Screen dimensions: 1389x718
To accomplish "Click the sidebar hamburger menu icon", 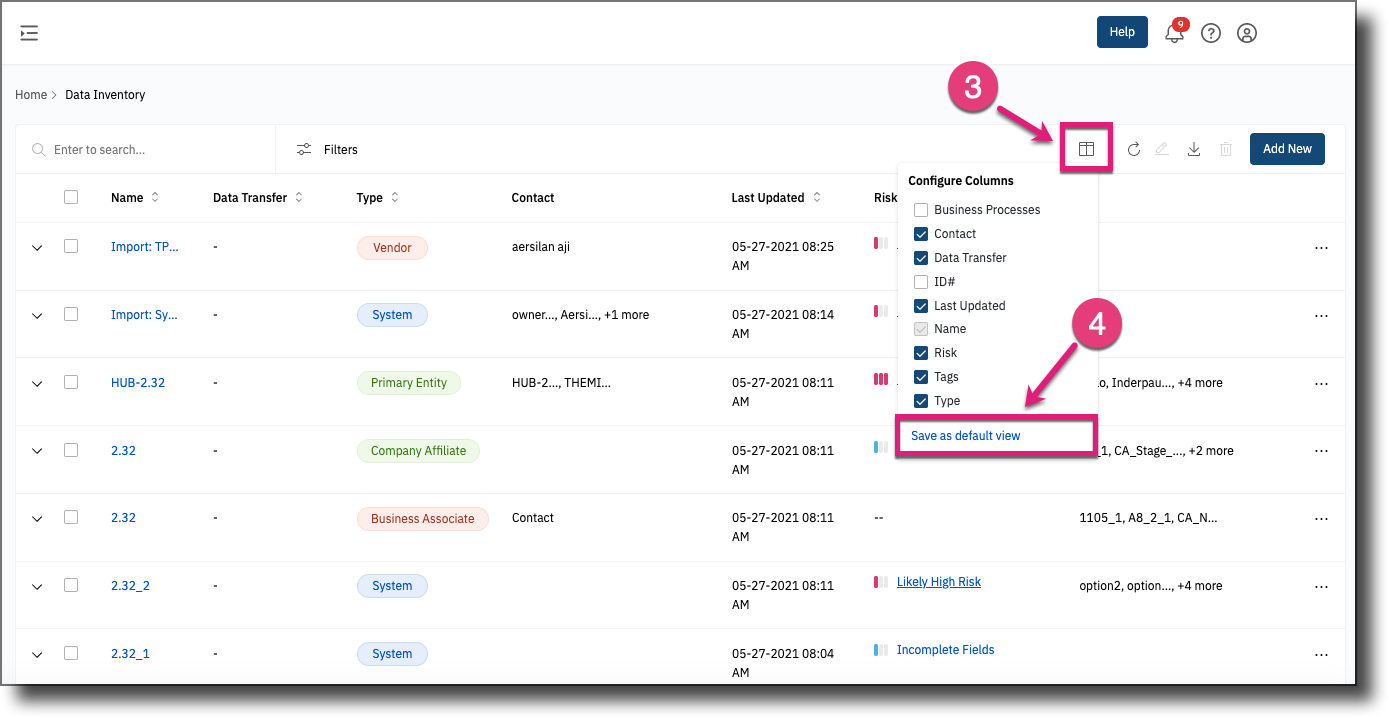I will 28,32.
